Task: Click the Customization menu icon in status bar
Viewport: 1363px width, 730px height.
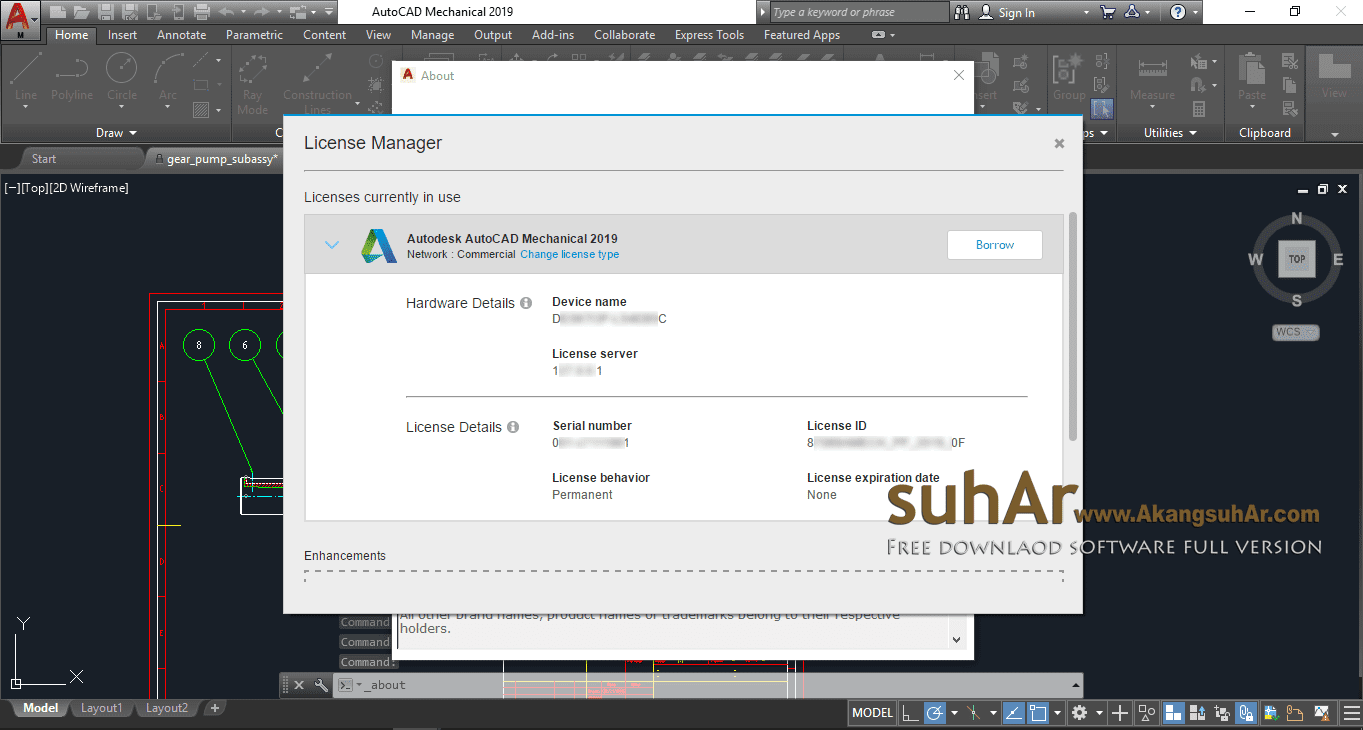Action: pyautogui.click(x=1351, y=713)
